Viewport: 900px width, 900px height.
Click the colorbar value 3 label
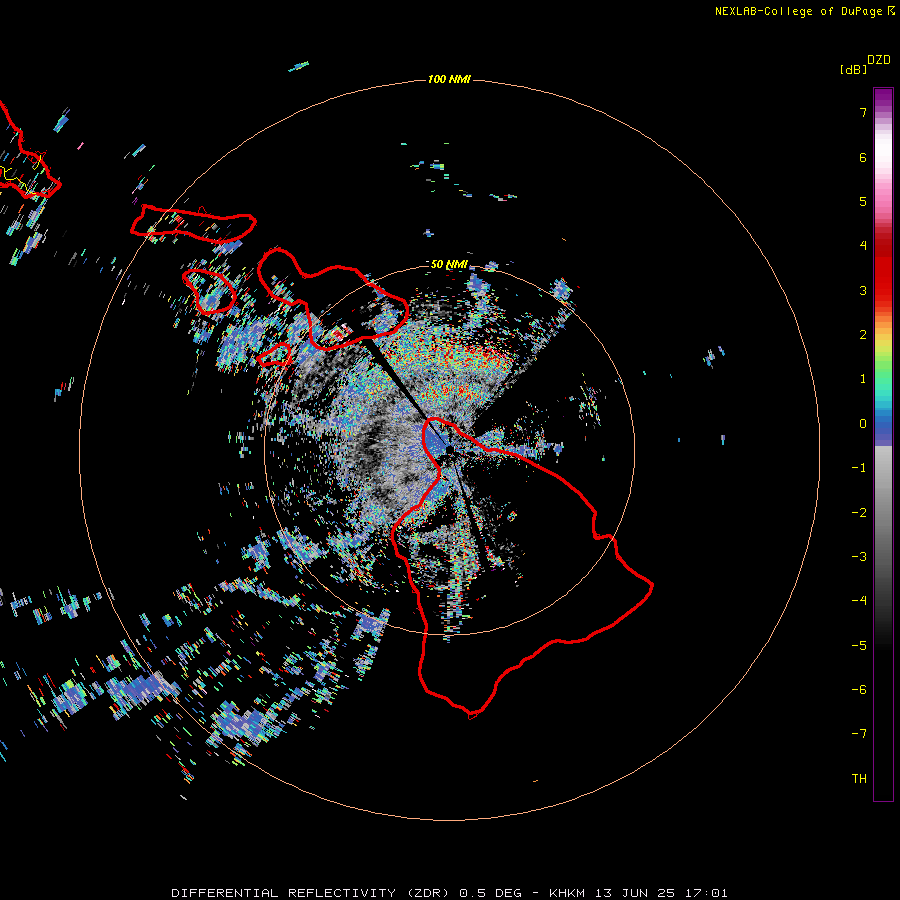click(863, 290)
